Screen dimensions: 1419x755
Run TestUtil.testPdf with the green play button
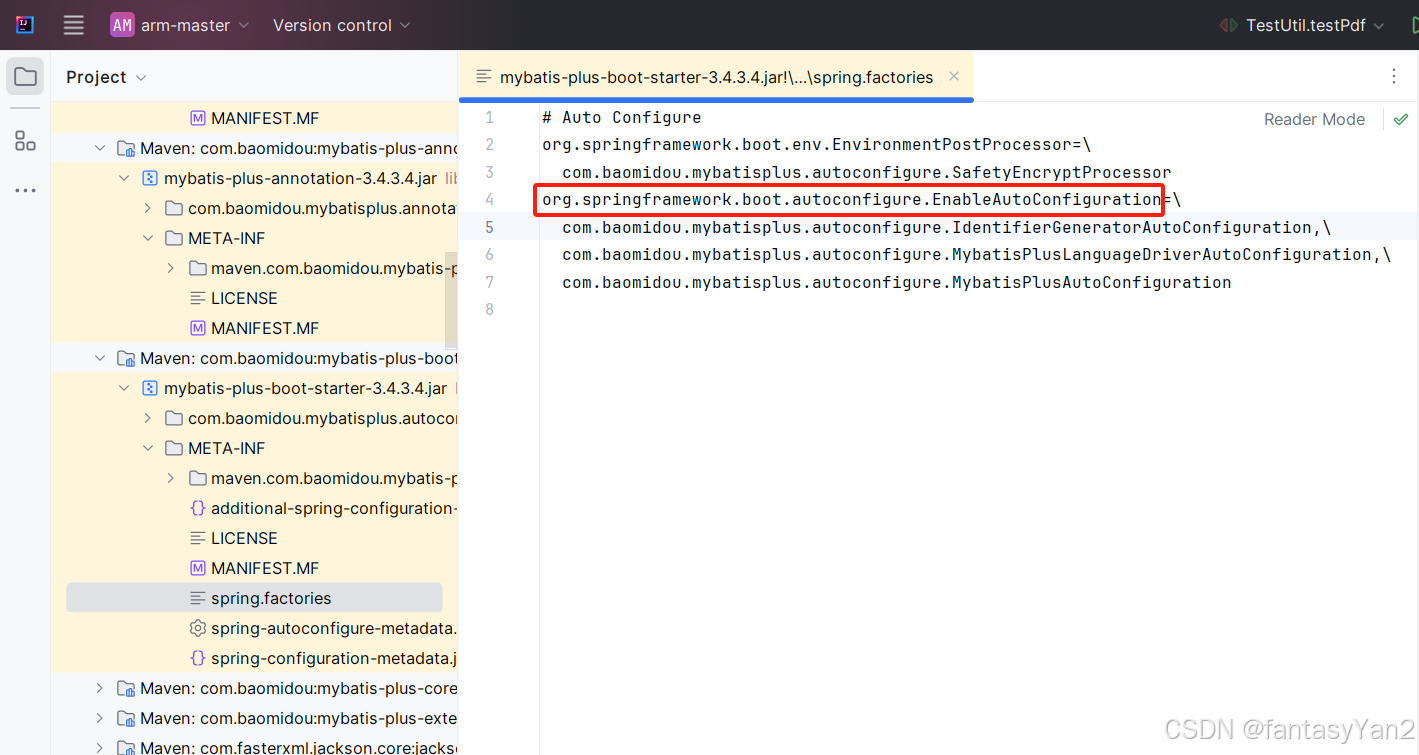point(1413,25)
